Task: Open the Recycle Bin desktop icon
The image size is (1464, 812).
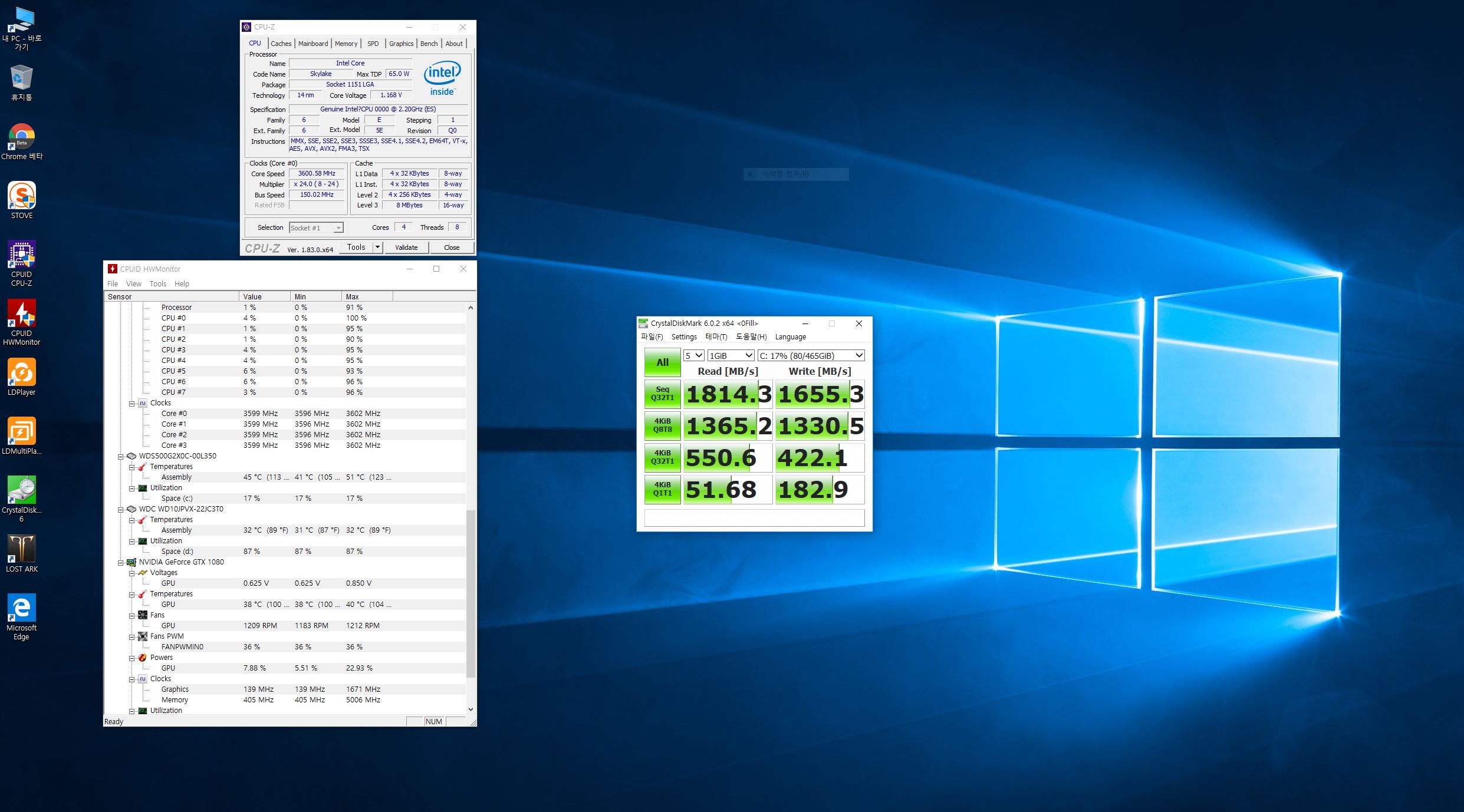Action: (x=22, y=78)
